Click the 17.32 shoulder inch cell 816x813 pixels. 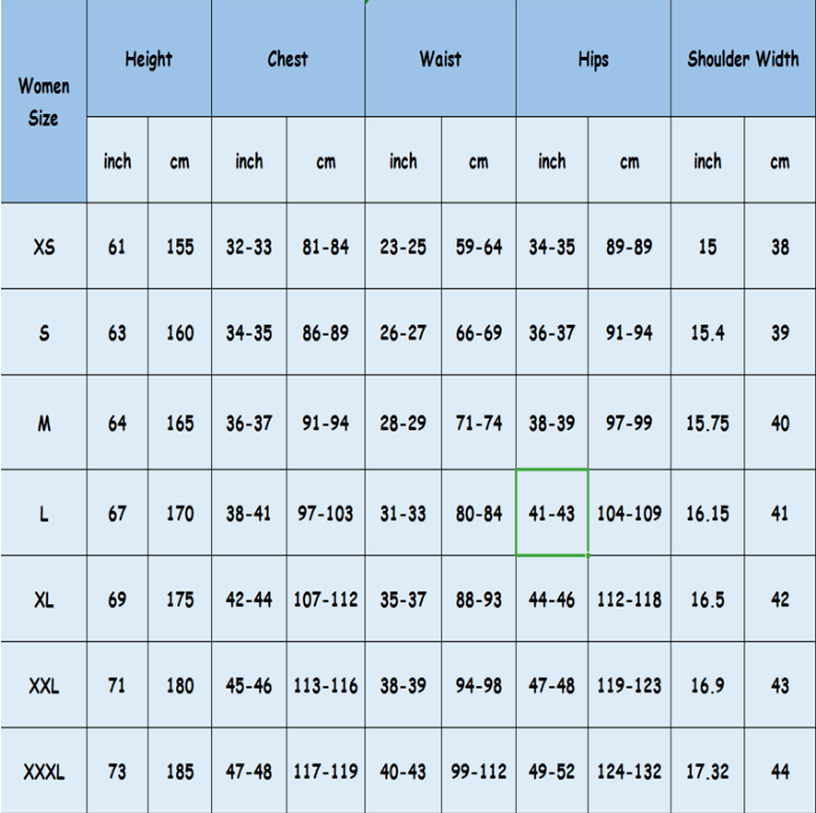coord(707,772)
